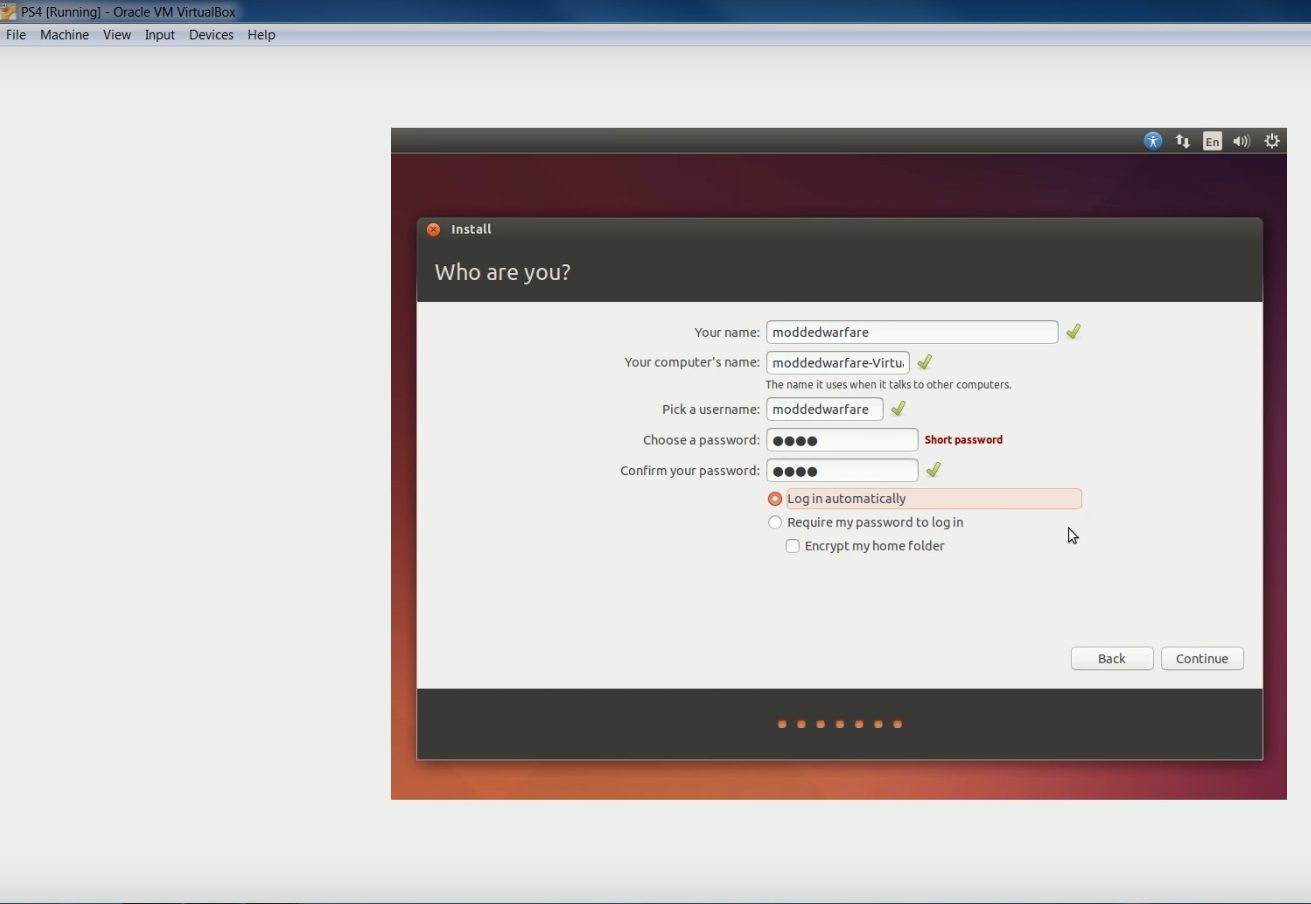Click the checkmark beside Confirm your password
Viewport: 1311px width, 904px height.
pyautogui.click(x=933, y=469)
